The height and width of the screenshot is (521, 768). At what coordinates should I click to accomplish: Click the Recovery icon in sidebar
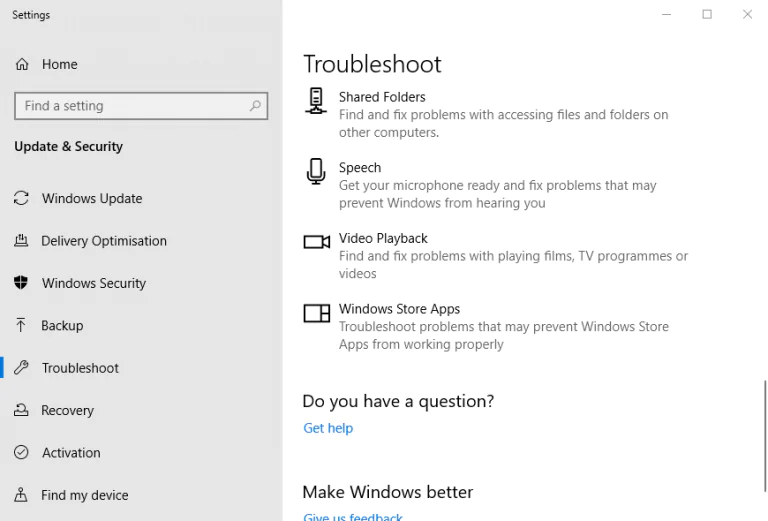click(21, 410)
